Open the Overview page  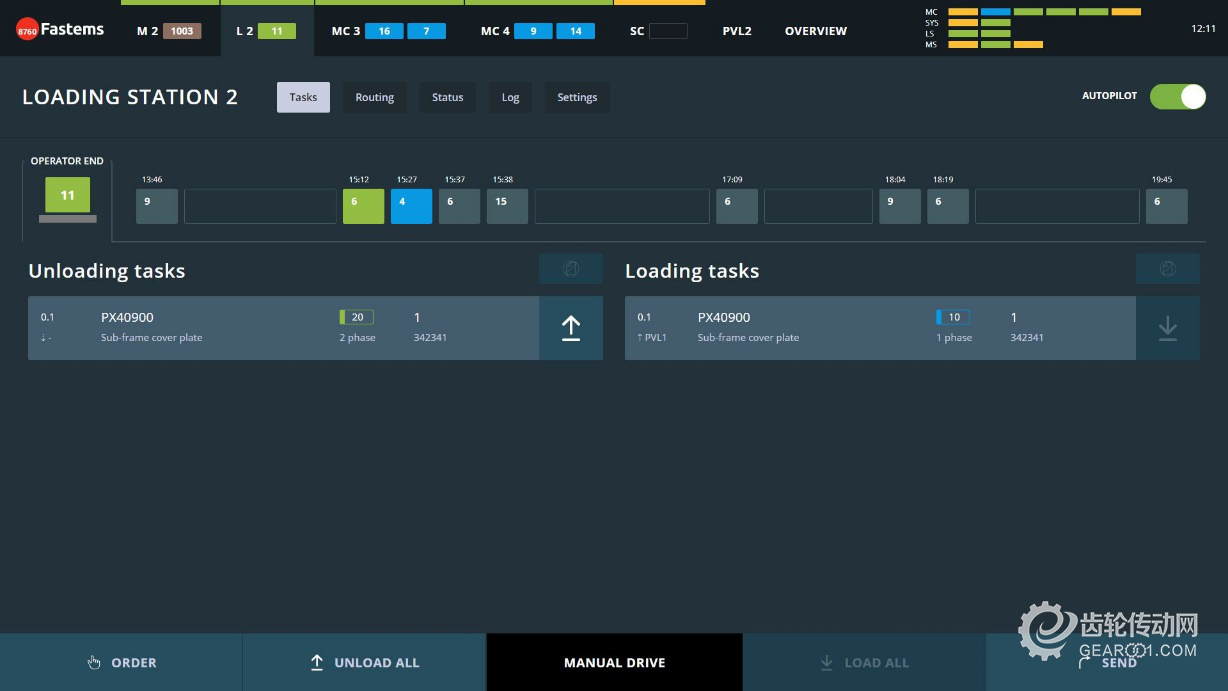pyautogui.click(x=815, y=31)
